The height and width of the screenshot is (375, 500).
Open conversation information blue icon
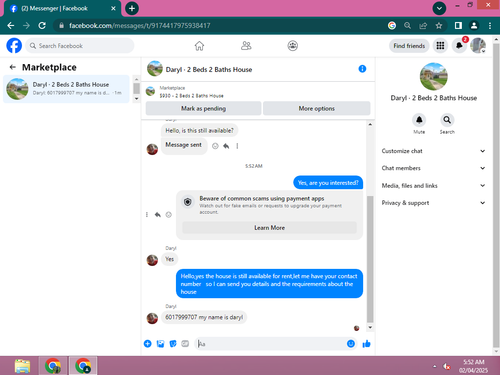[x=362, y=69]
